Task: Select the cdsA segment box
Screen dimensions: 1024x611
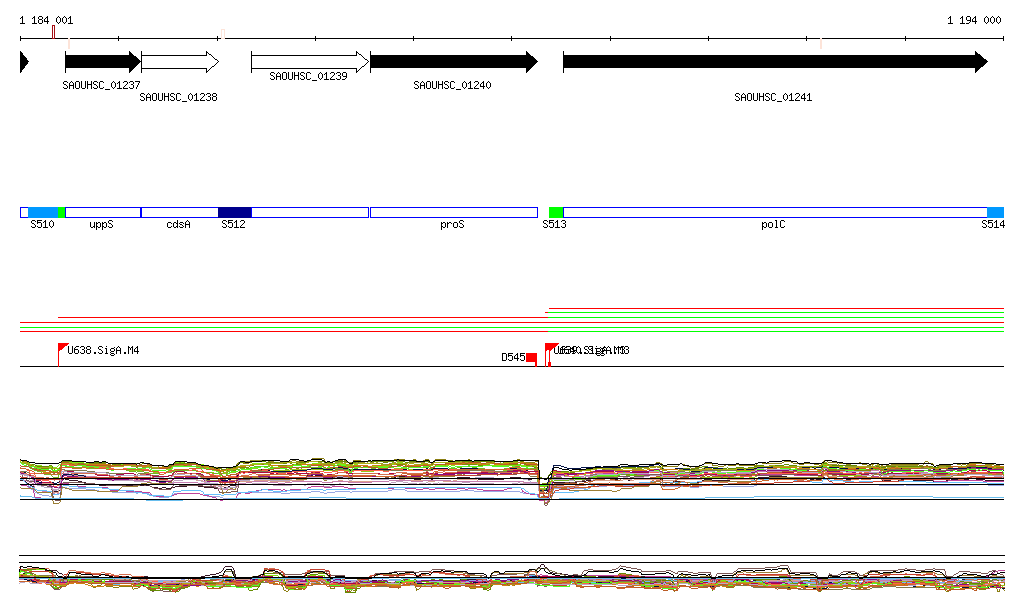Action: [179, 212]
